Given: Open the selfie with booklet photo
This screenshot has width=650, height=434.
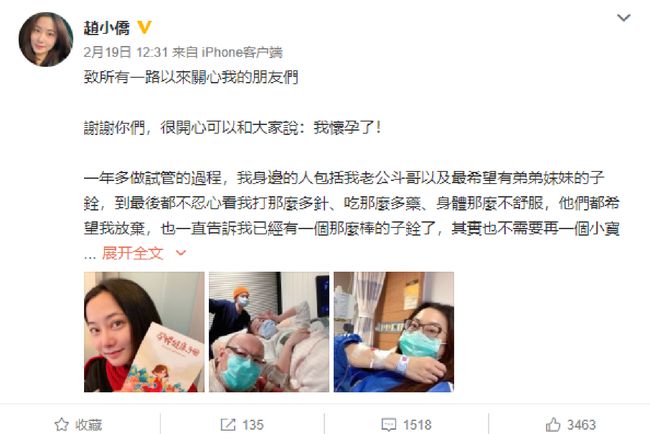Looking at the screenshot, I should coord(144,332).
